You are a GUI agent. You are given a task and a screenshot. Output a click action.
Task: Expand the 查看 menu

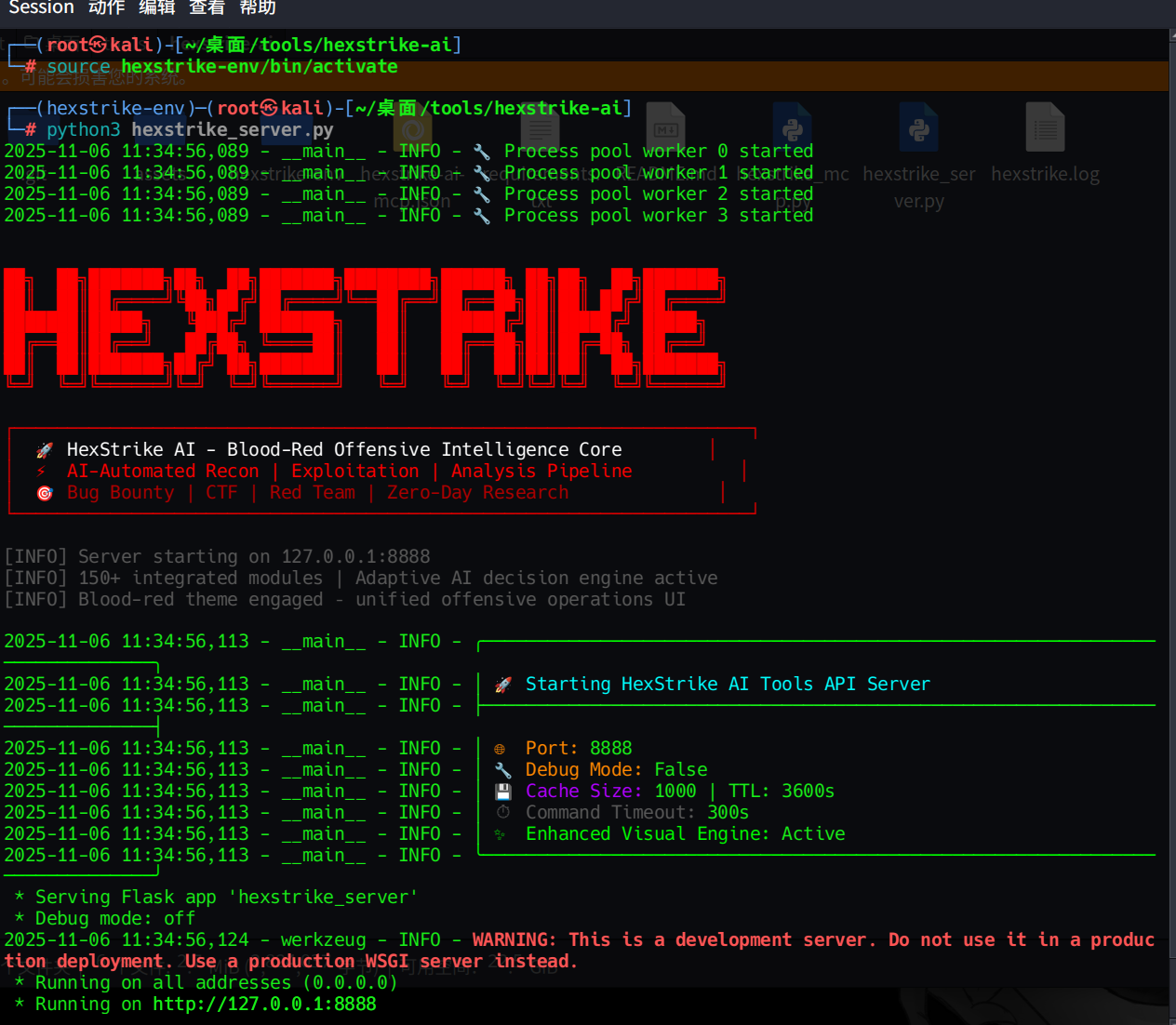pos(207,8)
